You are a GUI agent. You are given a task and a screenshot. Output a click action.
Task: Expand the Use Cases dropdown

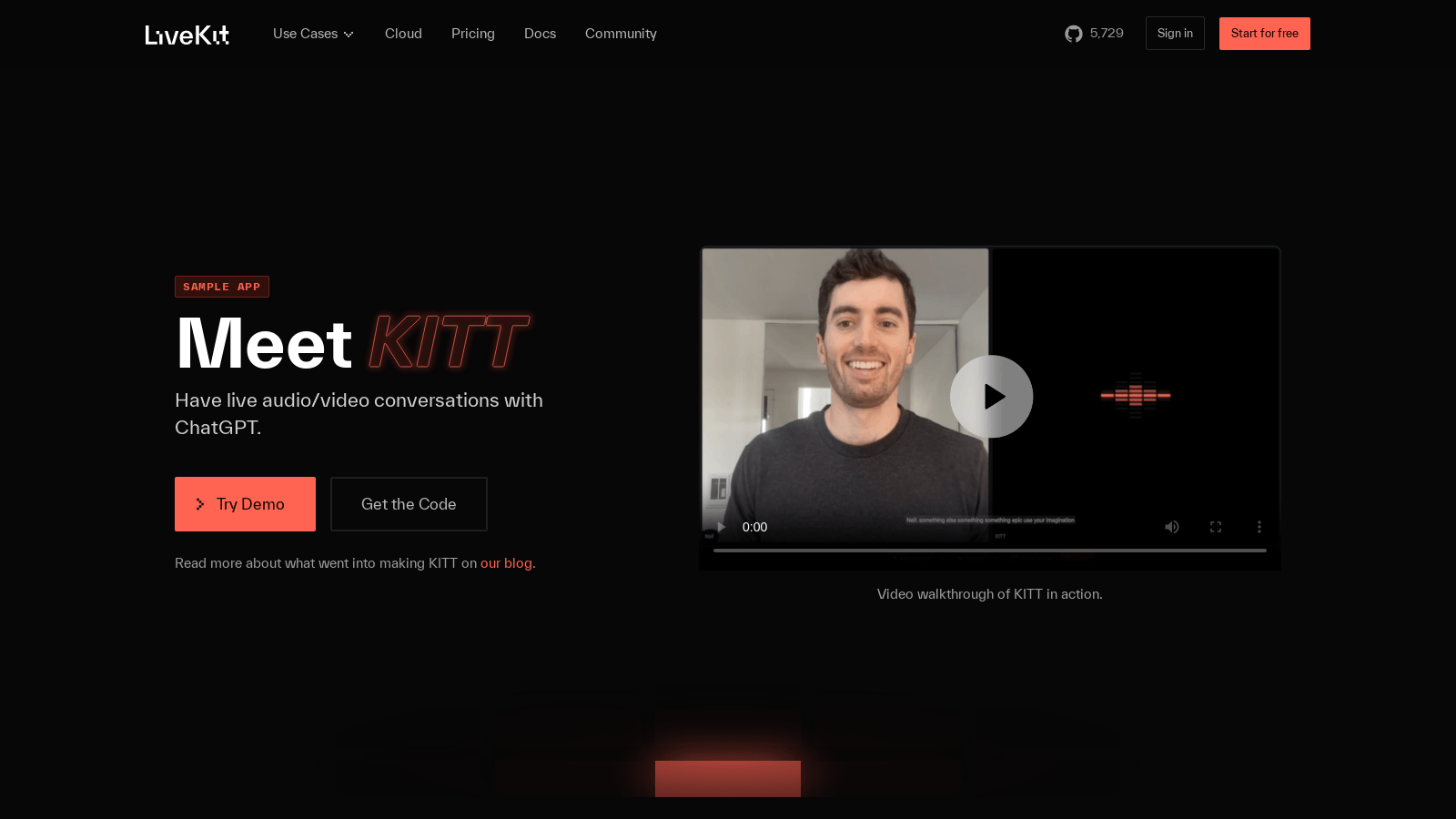click(x=313, y=34)
